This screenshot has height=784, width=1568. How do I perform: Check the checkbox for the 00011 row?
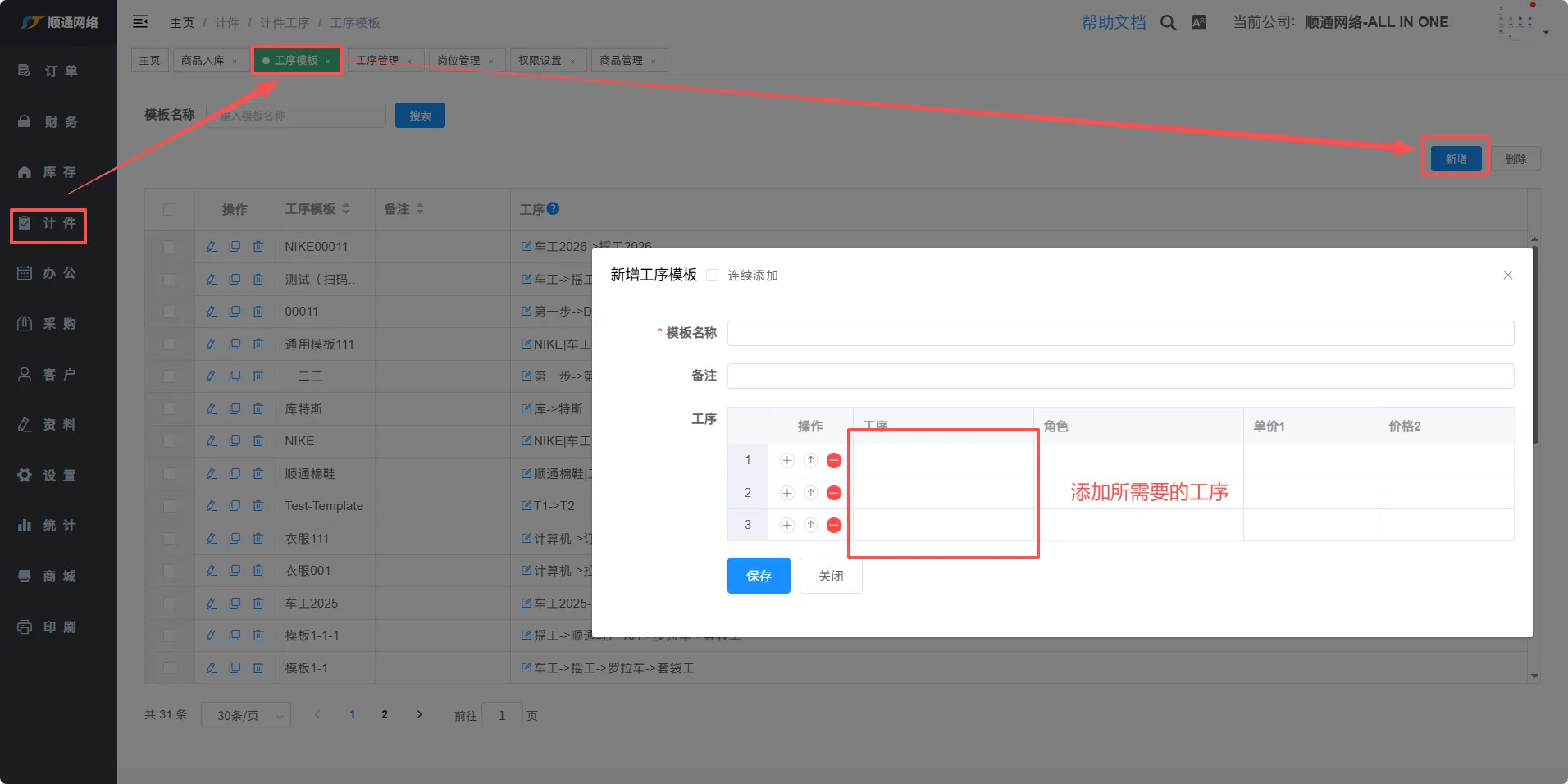point(169,312)
